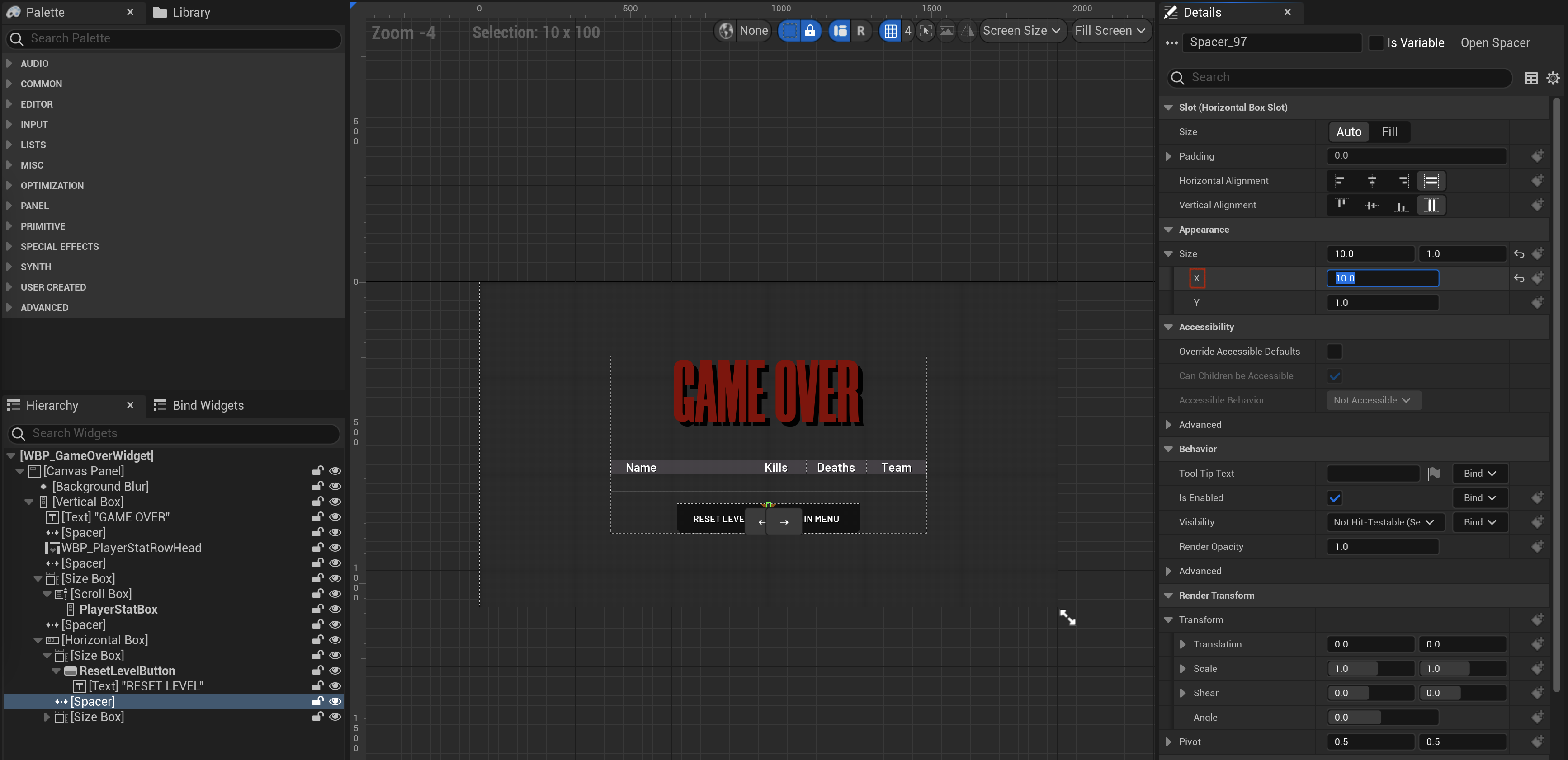Viewport: 1568px width, 760px height.
Task: Click Padding property binding icon
Action: [x=1538, y=156]
